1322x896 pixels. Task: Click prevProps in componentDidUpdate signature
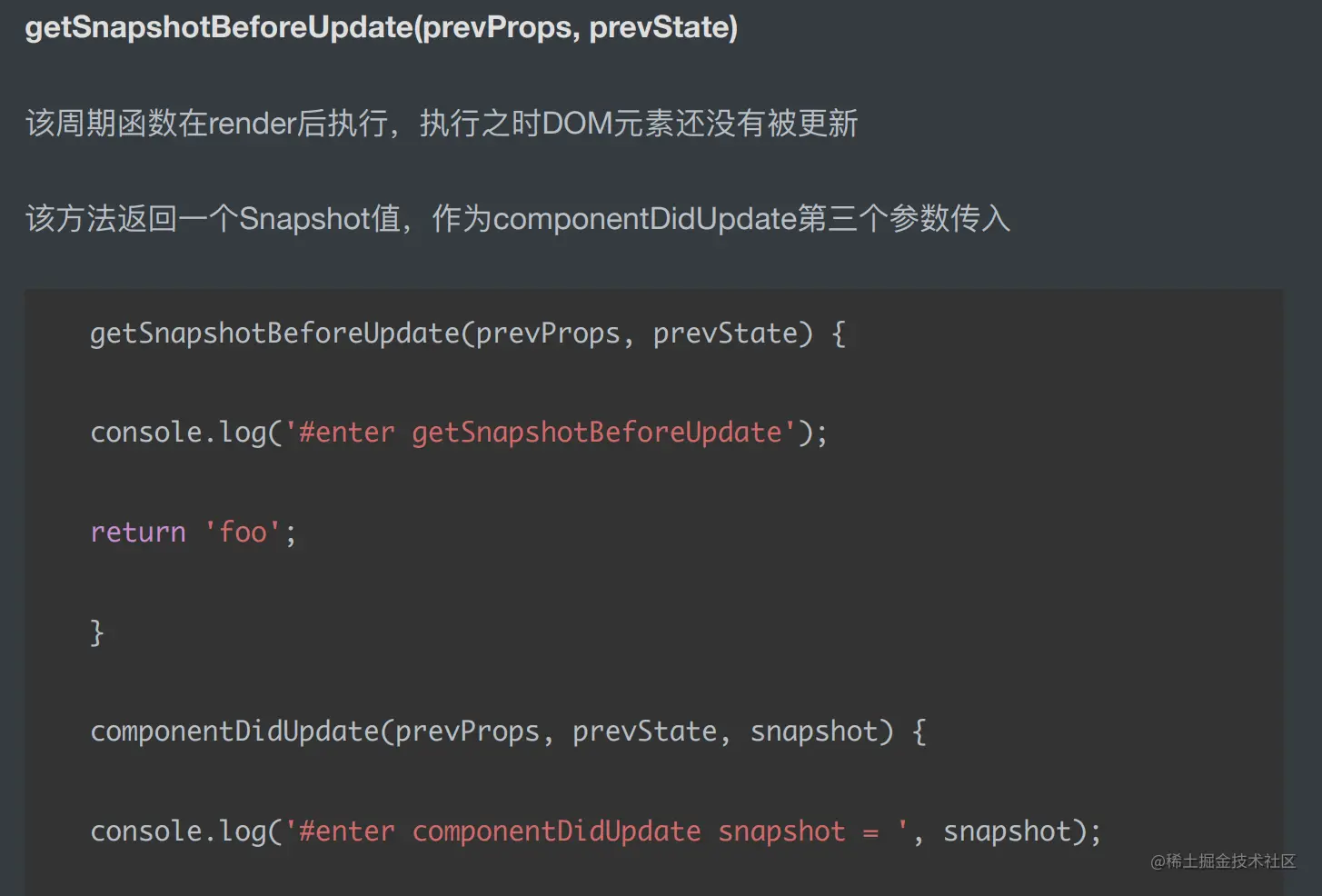point(467,732)
